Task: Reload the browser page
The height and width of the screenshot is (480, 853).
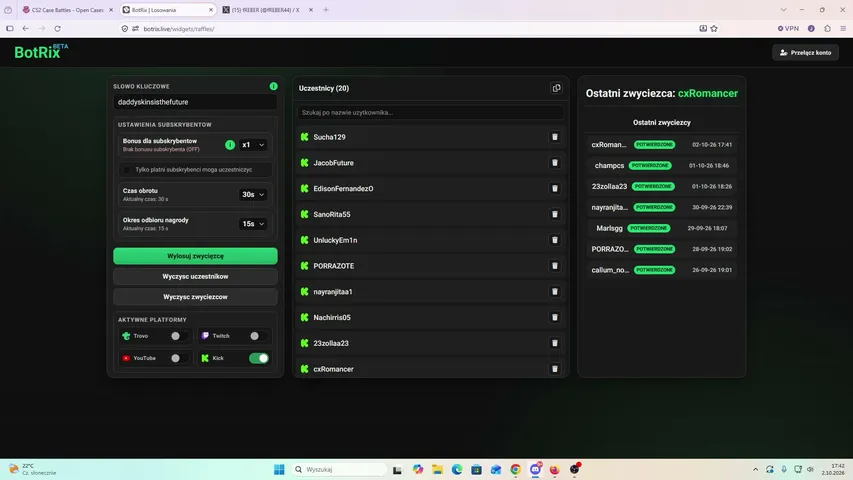Action: pyautogui.click(x=57, y=28)
